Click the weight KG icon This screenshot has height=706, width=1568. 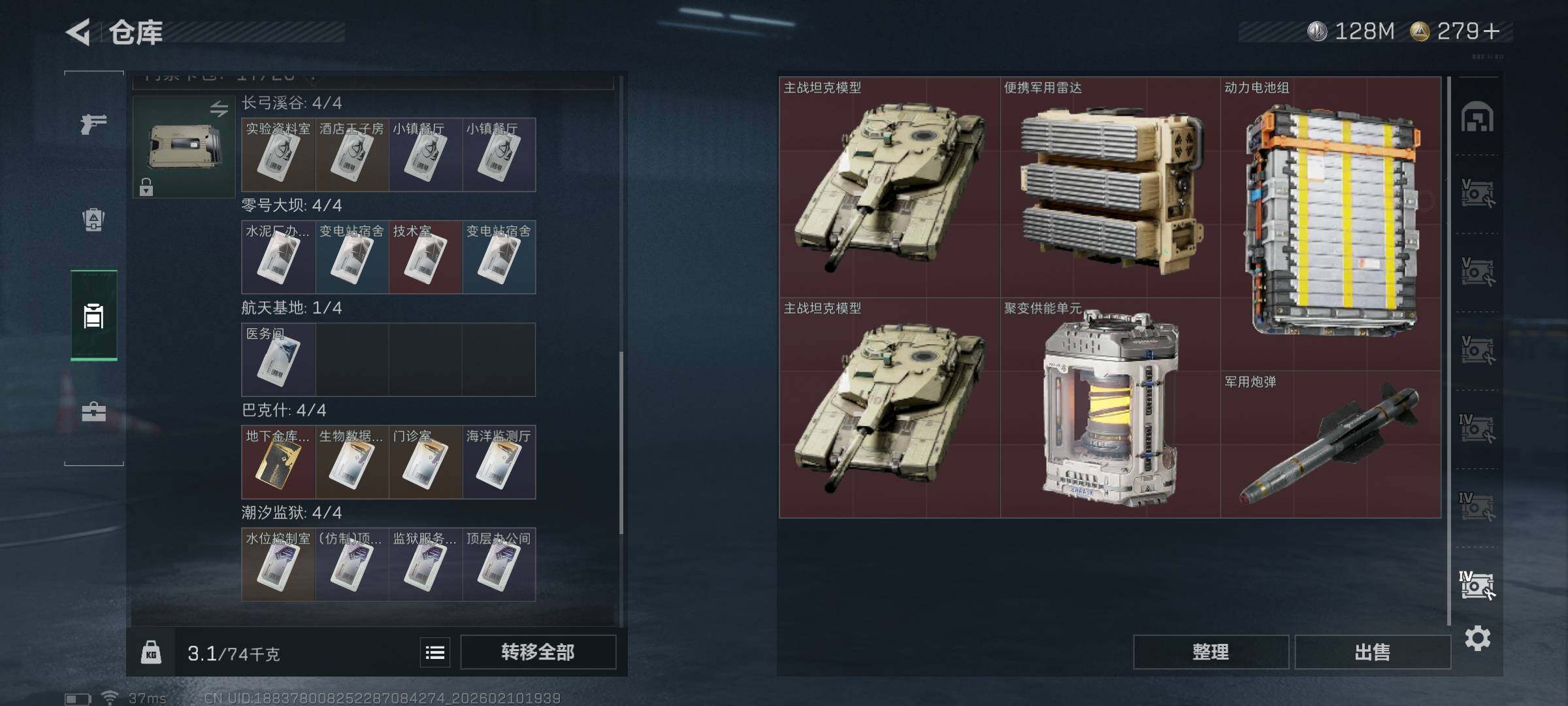[151, 653]
